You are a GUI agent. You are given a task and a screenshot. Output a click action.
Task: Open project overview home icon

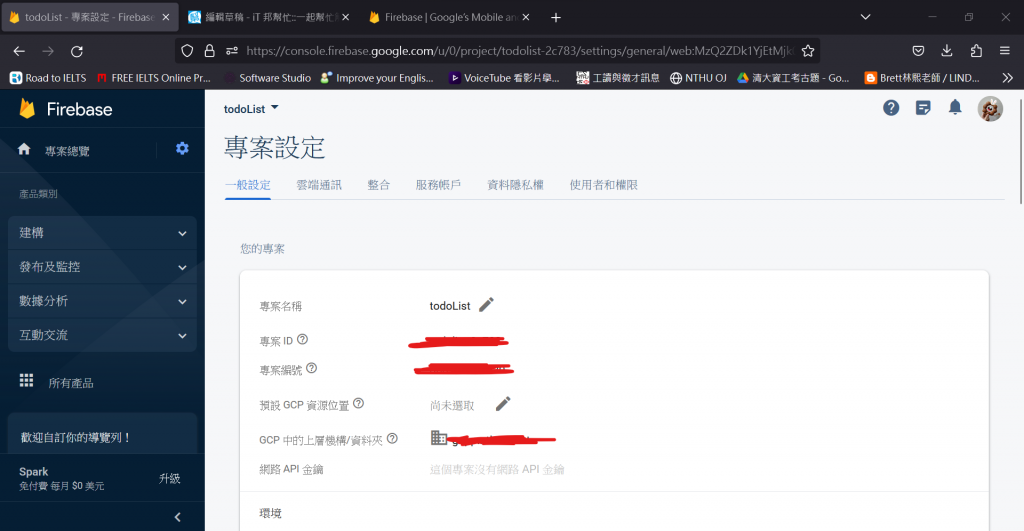tap(24, 150)
